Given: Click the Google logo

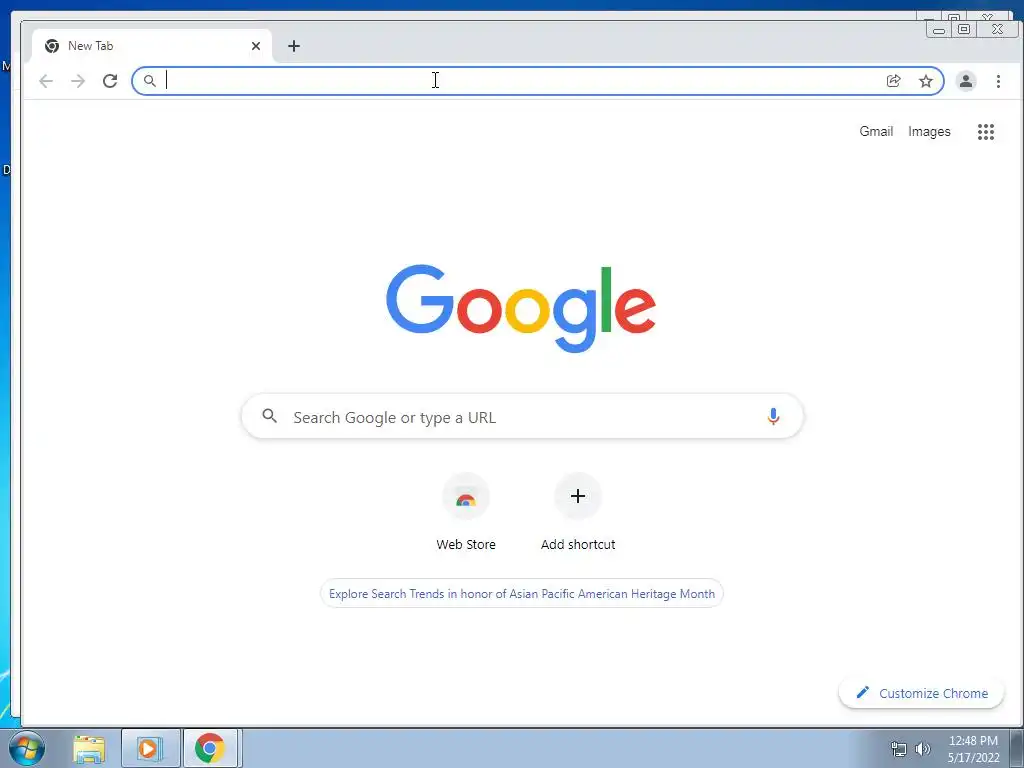Looking at the screenshot, I should (521, 308).
